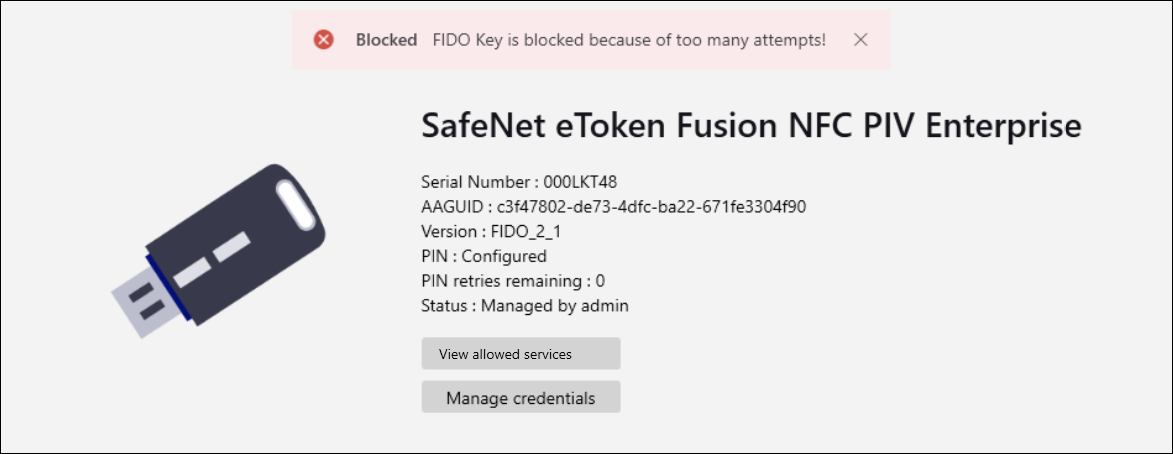1173x454 pixels.
Task: Select the serial value 000LKT48
Action: point(582,182)
